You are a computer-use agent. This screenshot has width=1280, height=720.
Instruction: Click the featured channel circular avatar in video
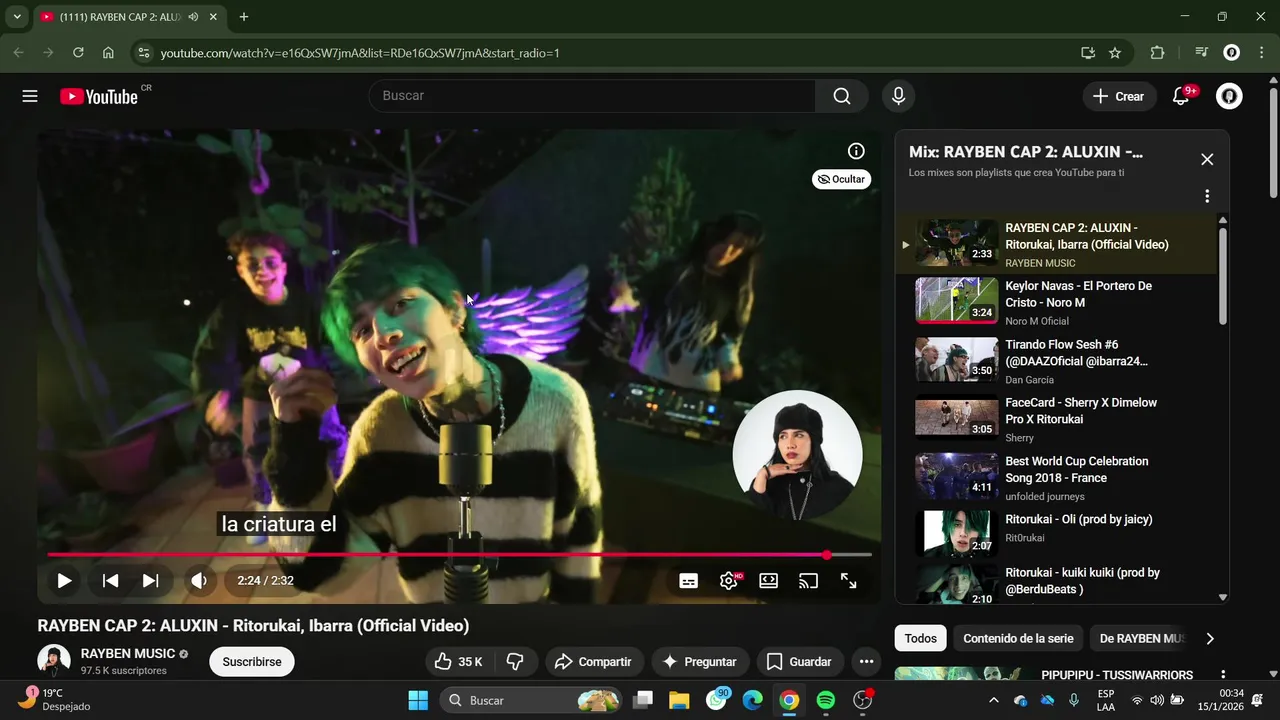797,454
